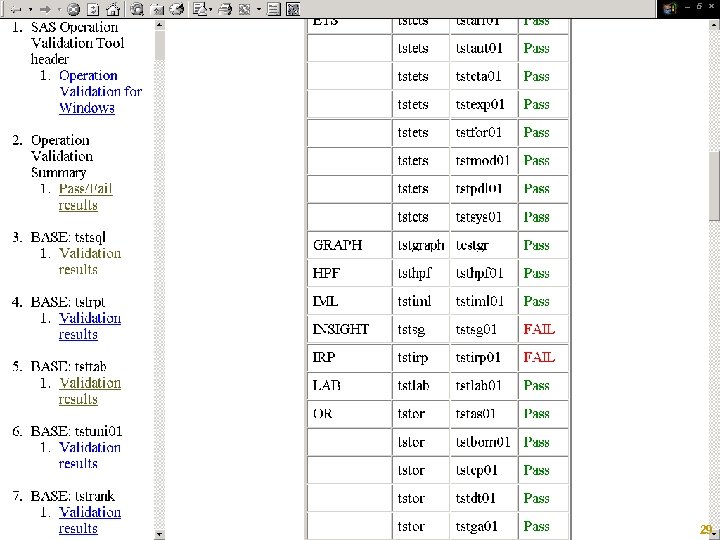Select the INSIGHT product cell

pyautogui.click(x=349, y=329)
